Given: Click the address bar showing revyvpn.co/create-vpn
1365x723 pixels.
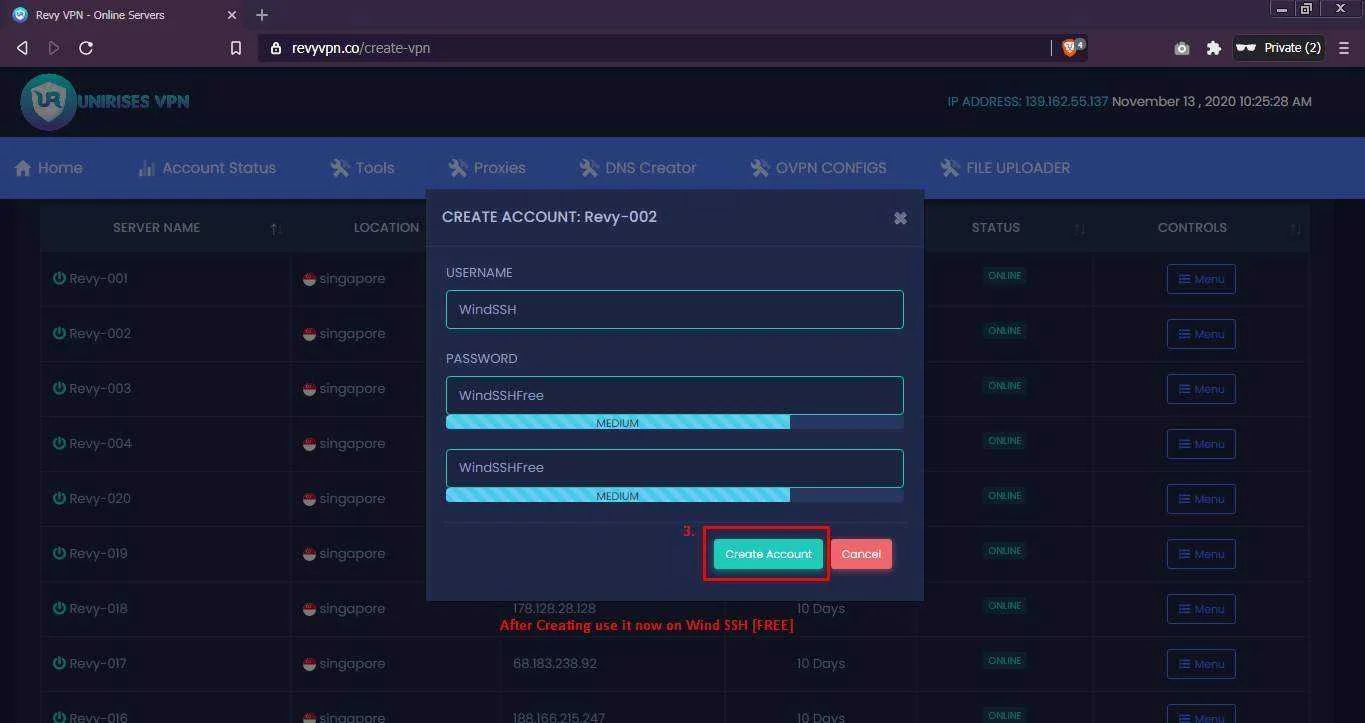Looking at the screenshot, I should (655, 48).
